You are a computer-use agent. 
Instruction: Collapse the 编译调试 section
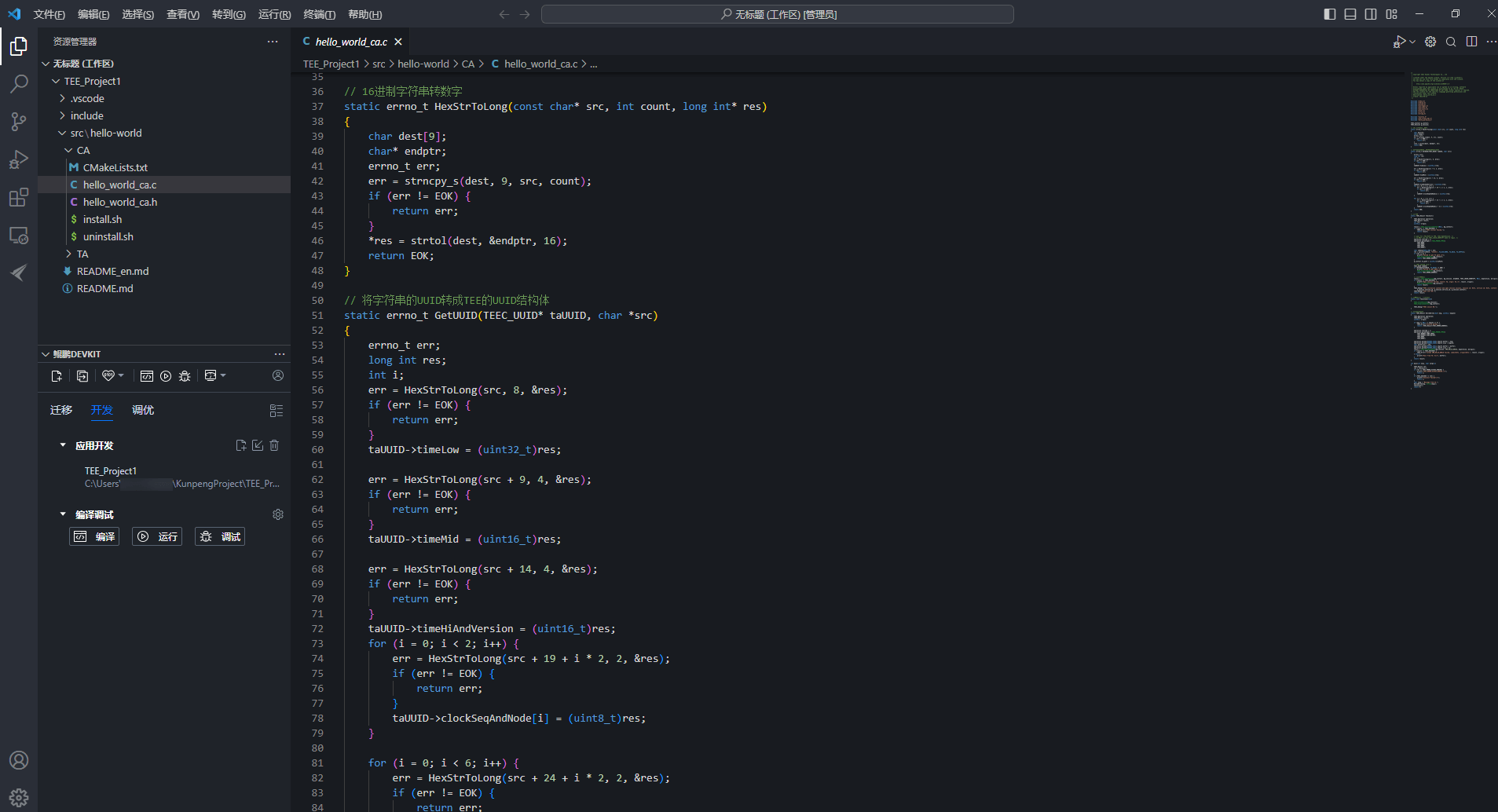(x=63, y=514)
